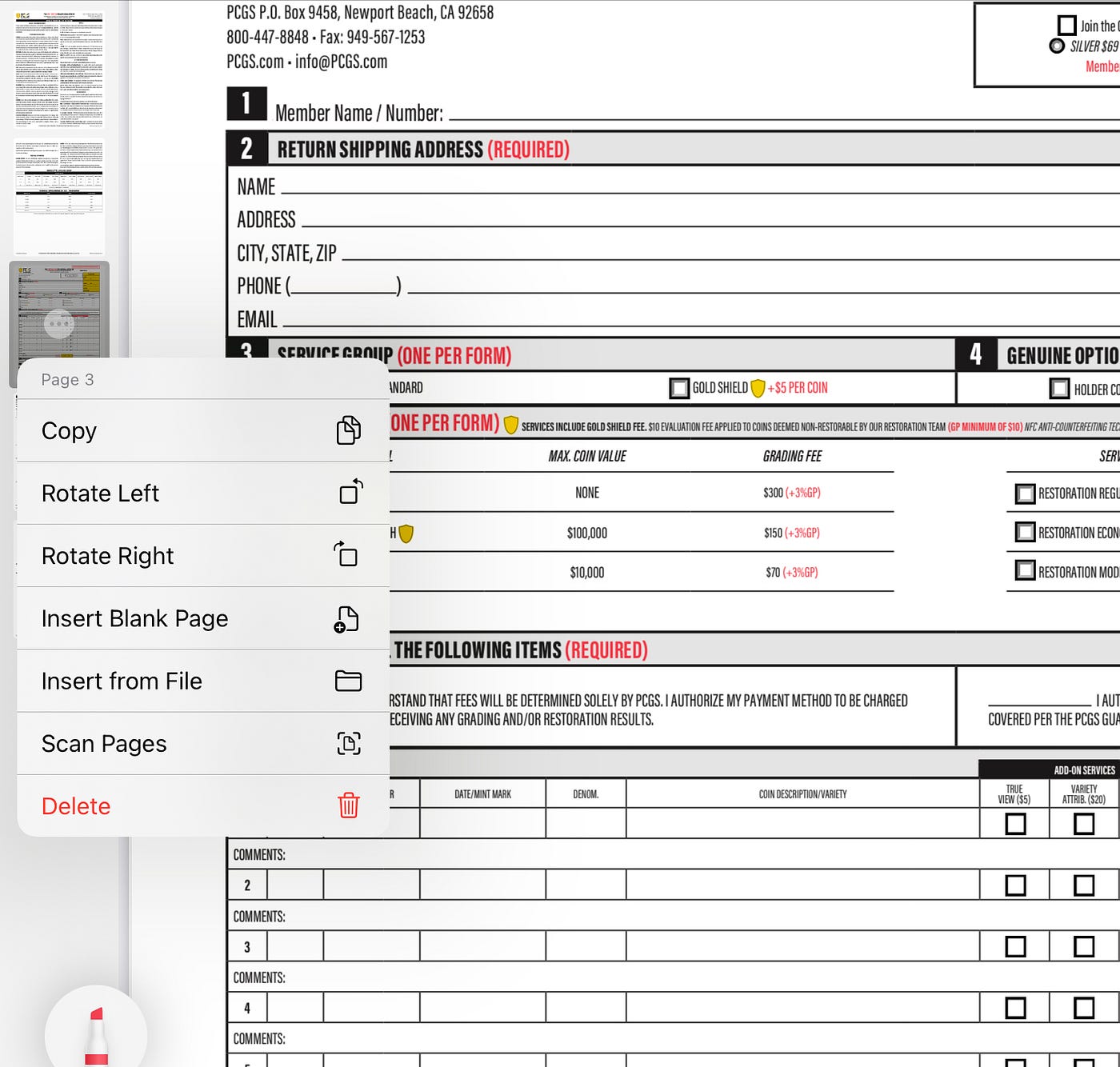Click the scan document icon
The height and width of the screenshot is (1067, 1120).
click(349, 743)
